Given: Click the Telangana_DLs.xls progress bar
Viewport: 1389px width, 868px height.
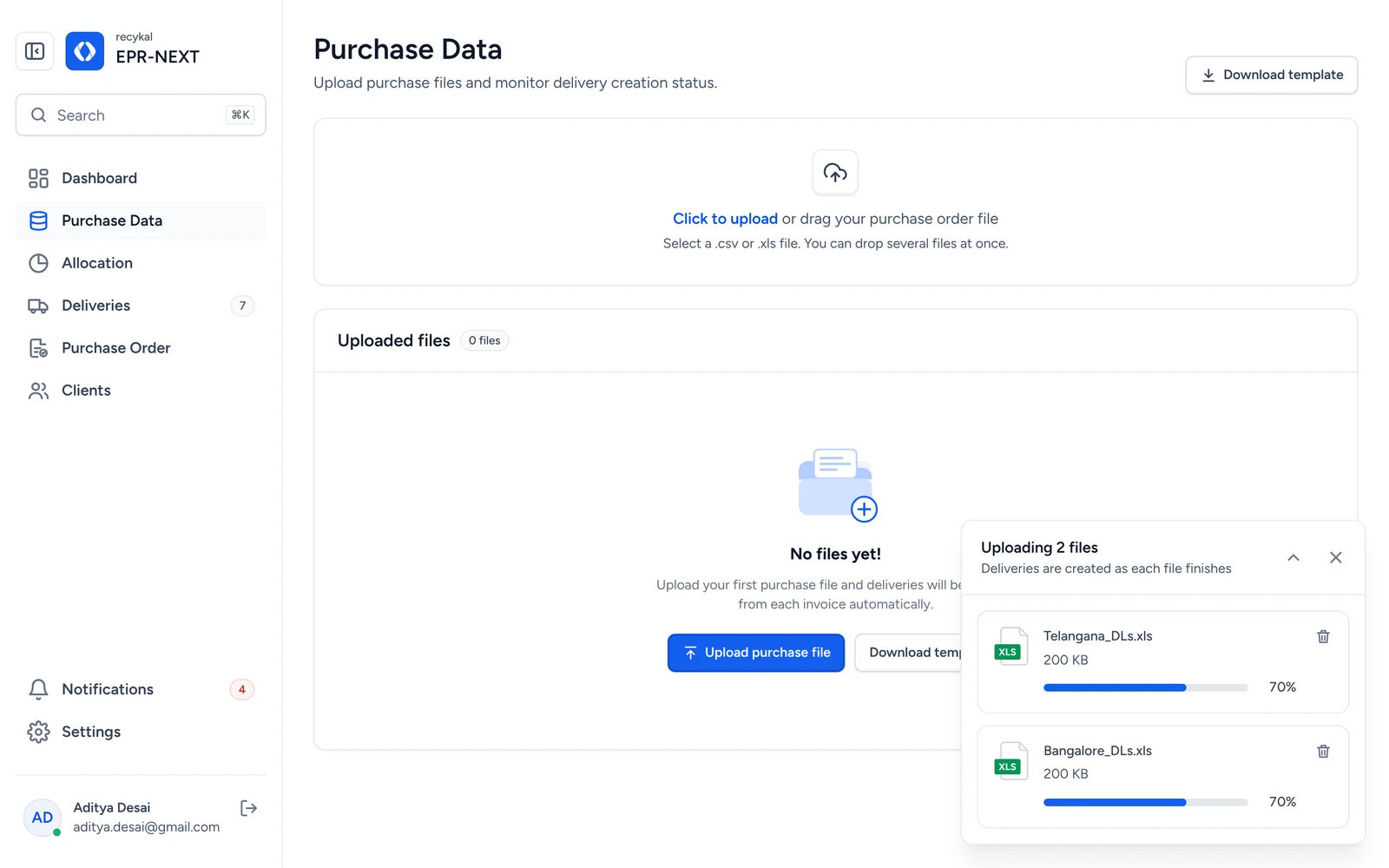Looking at the screenshot, I should pos(1145,687).
